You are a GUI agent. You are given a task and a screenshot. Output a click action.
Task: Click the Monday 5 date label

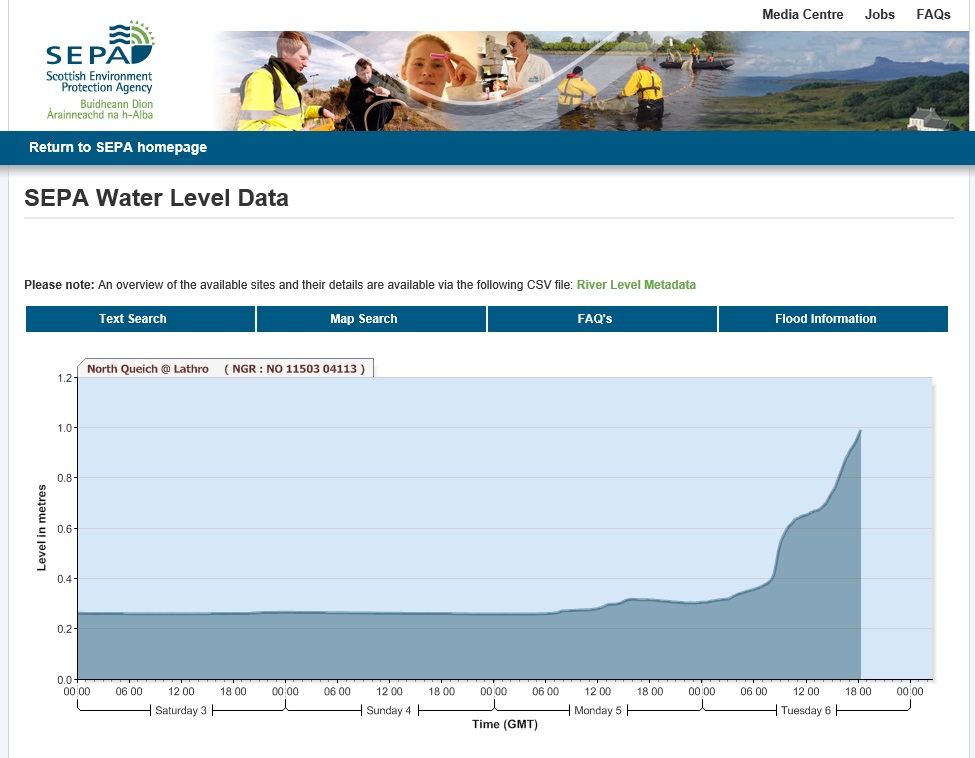point(597,711)
